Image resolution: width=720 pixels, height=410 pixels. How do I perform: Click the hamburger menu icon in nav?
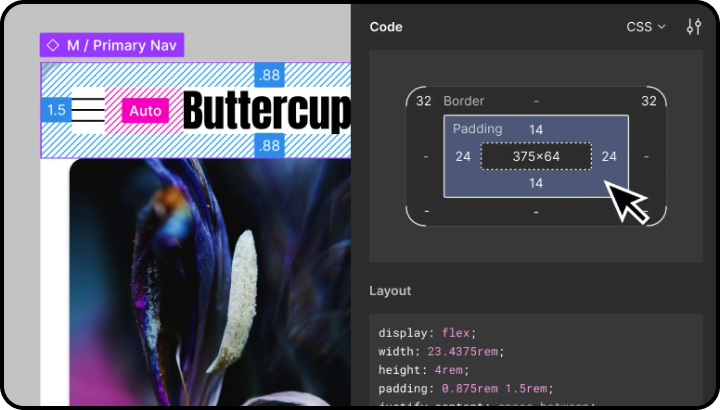[x=88, y=110]
